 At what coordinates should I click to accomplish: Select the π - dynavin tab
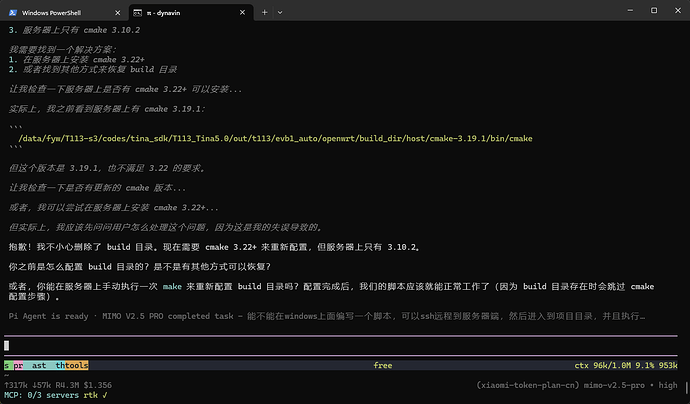190,13
